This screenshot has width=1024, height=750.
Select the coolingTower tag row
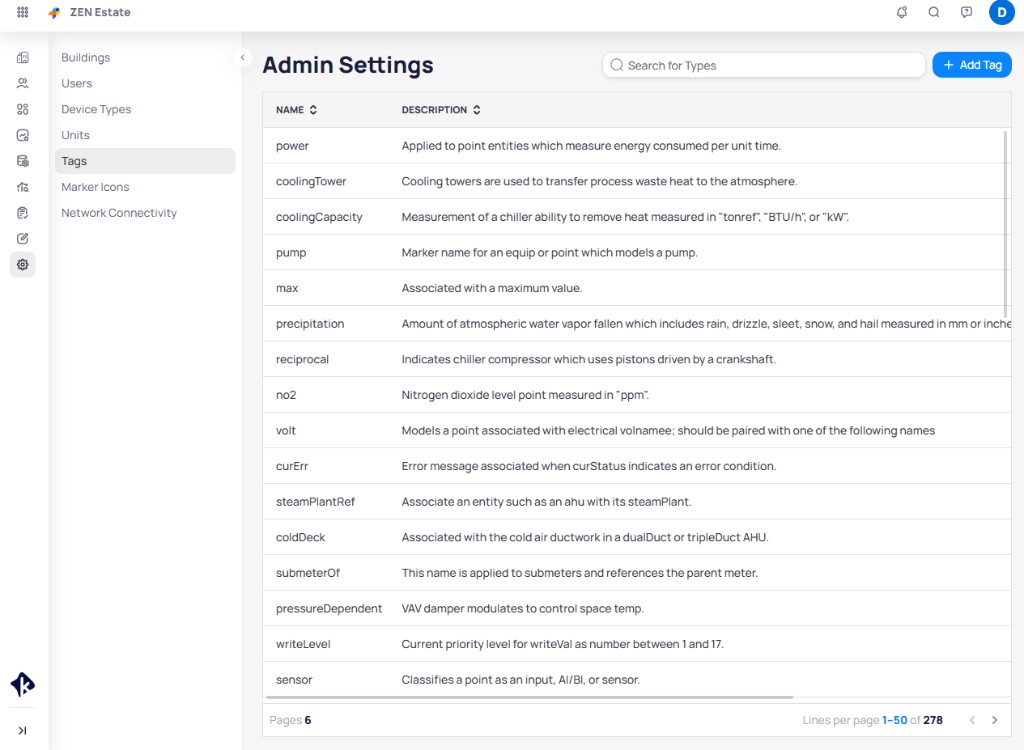637,181
